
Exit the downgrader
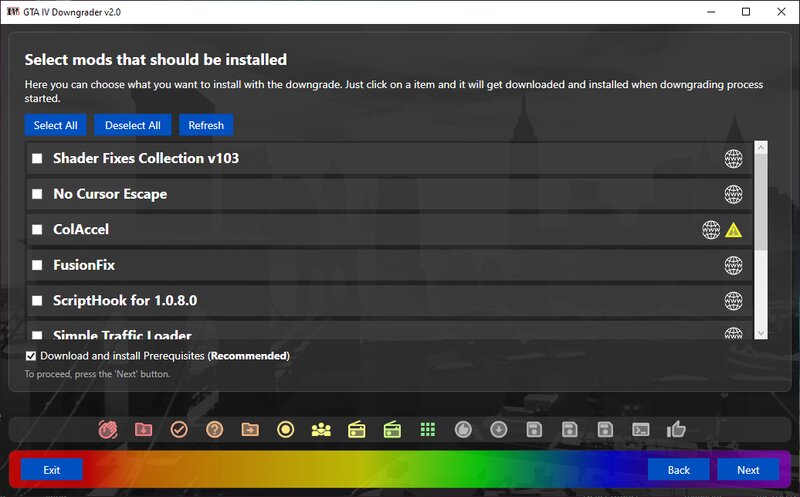(52, 470)
